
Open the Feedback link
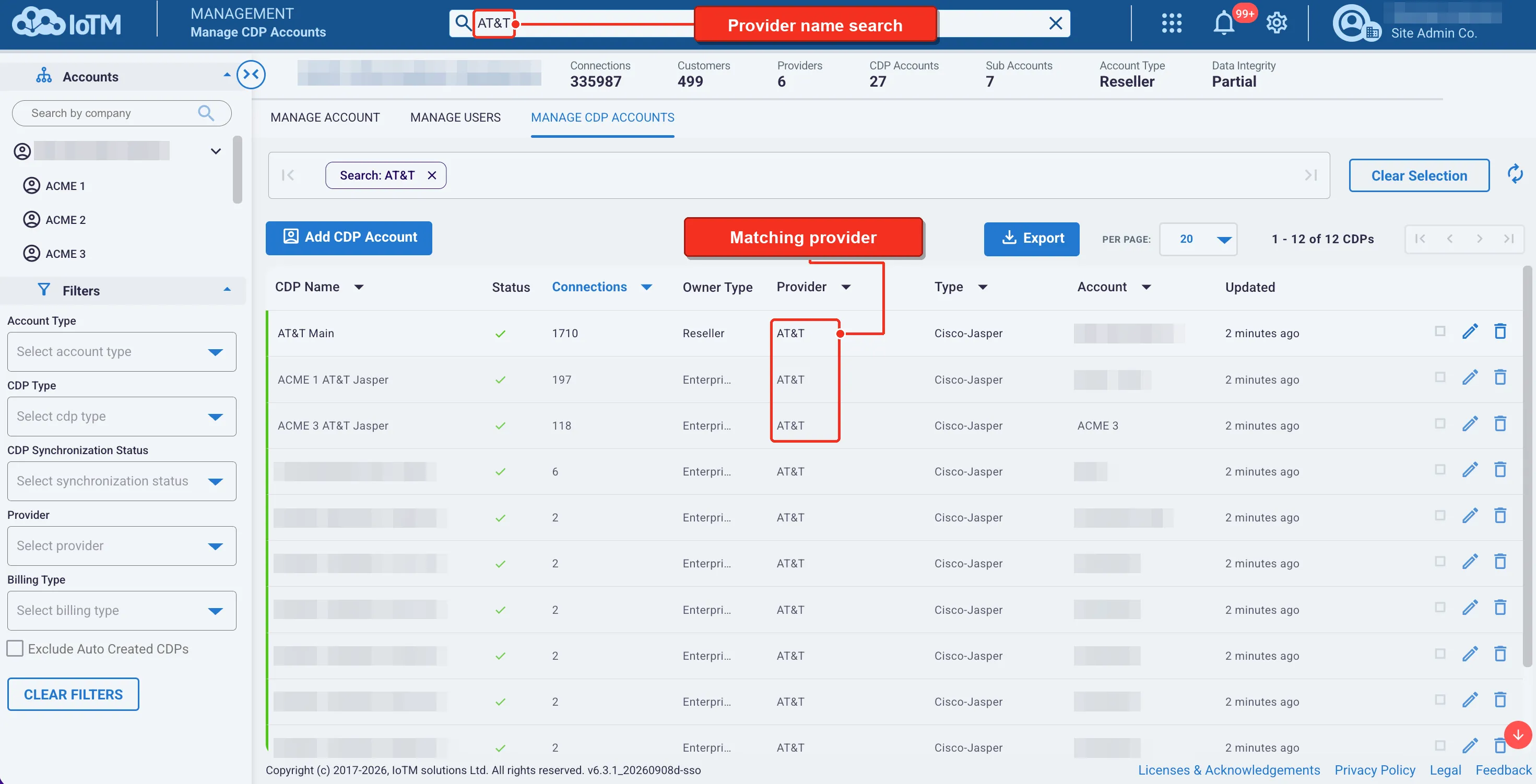1503,770
